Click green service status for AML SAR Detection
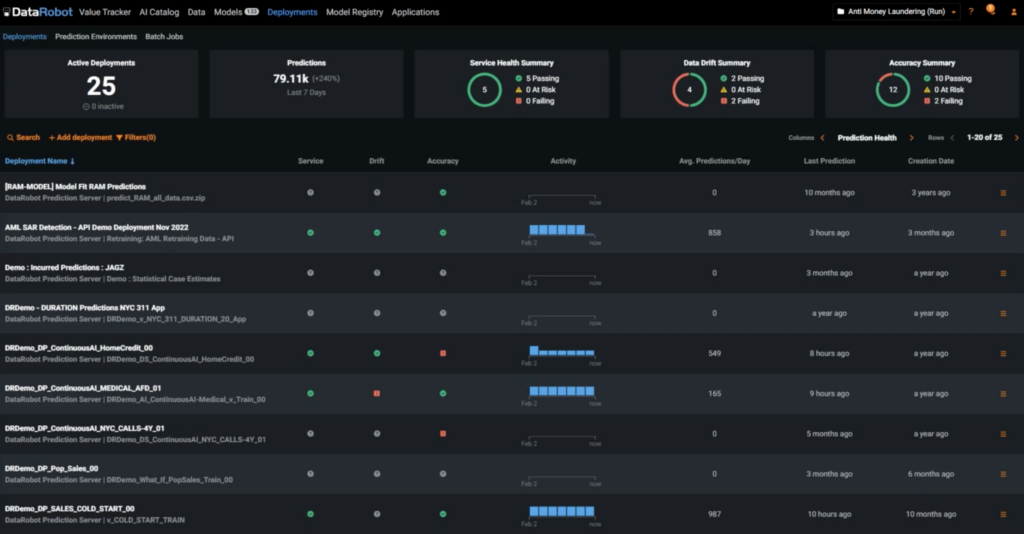This screenshot has height=534, width=1024. tap(310, 232)
